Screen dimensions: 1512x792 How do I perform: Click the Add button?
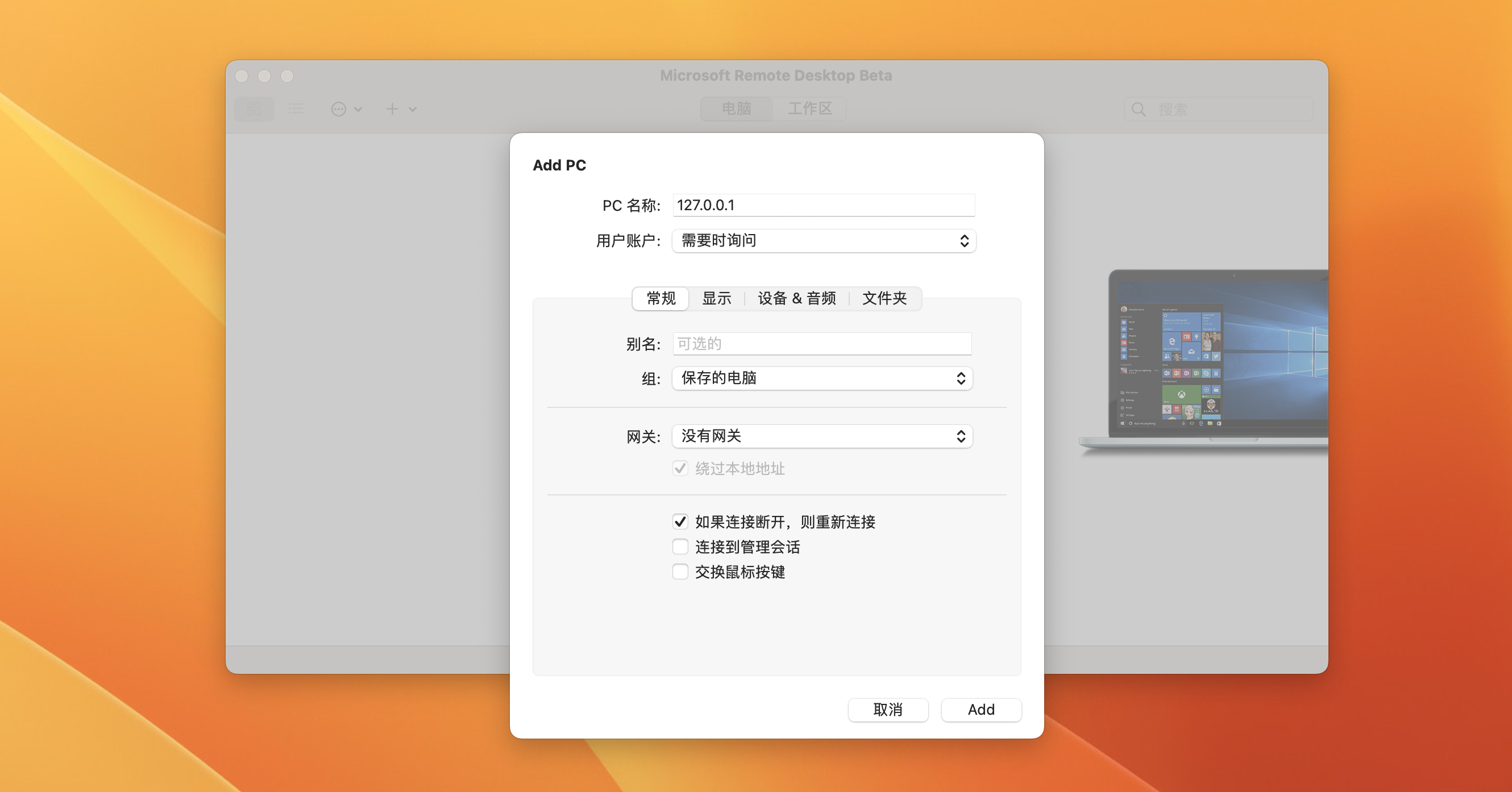pos(981,710)
